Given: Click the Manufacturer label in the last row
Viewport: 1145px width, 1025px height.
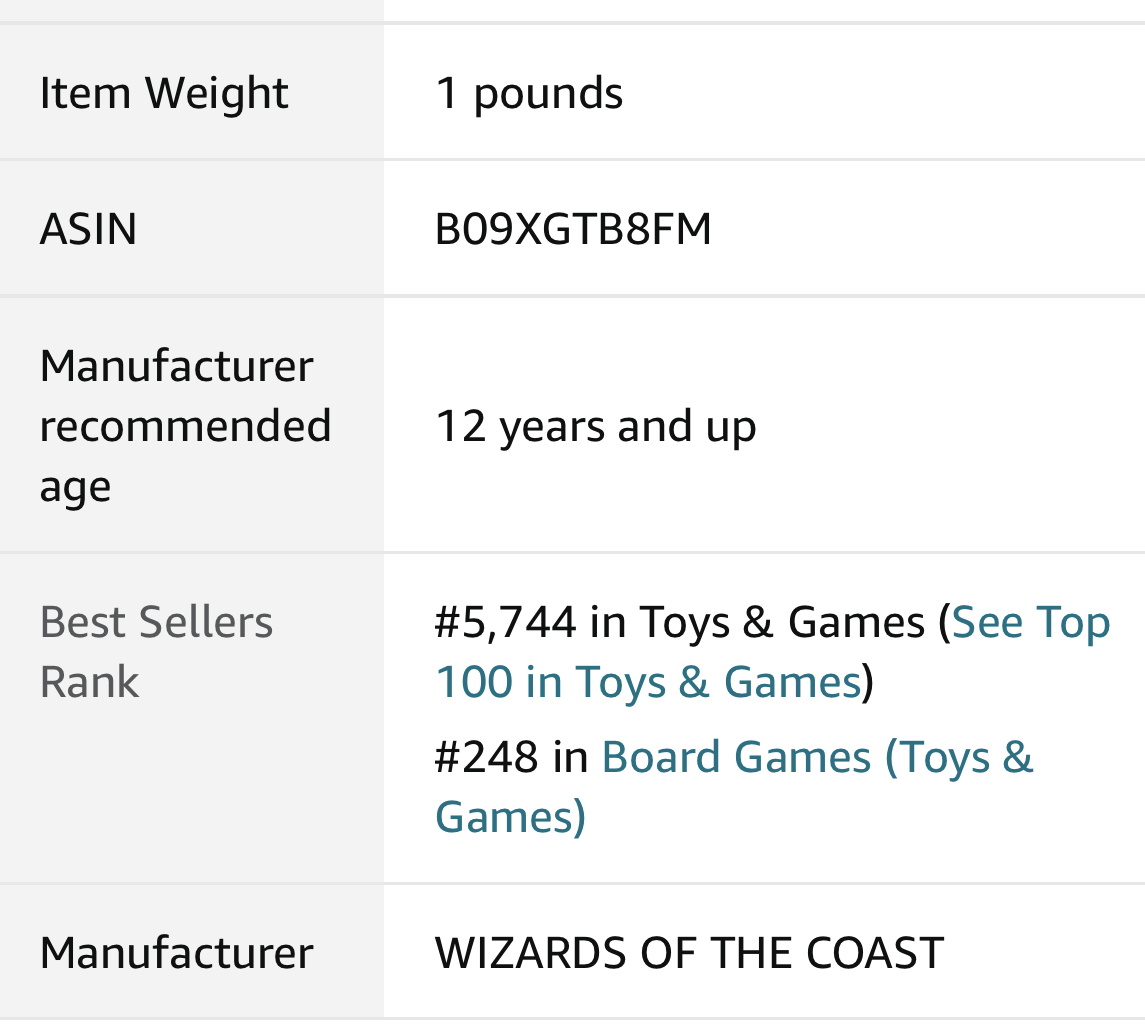Looking at the screenshot, I should point(176,952).
